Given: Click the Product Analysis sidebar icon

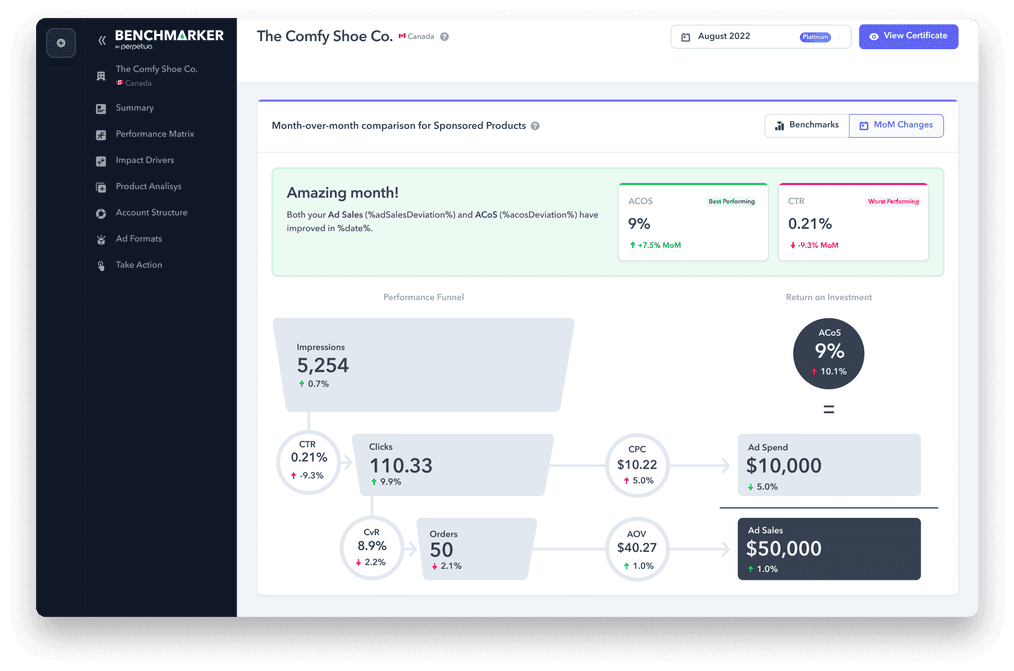Looking at the screenshot, I should pyautogui.click(x=101, y=187).
